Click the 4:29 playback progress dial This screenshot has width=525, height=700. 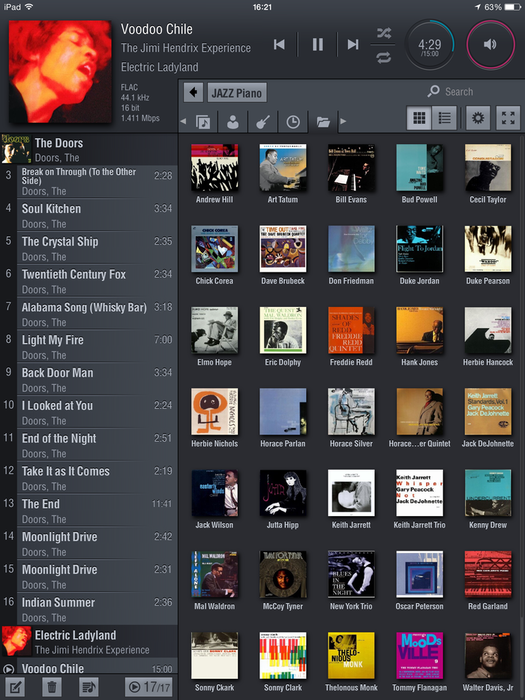pyautogui.click(x=429, y=45)
